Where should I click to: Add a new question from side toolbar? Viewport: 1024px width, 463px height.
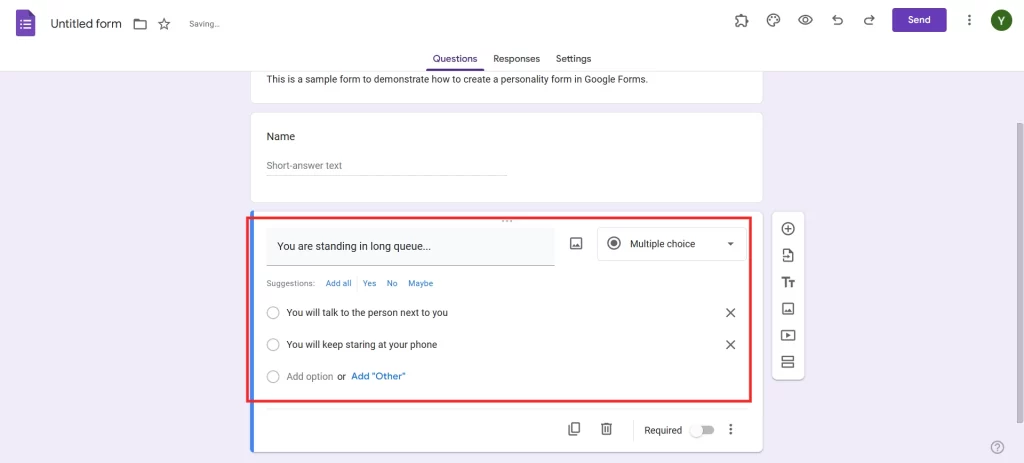(788, 229)
